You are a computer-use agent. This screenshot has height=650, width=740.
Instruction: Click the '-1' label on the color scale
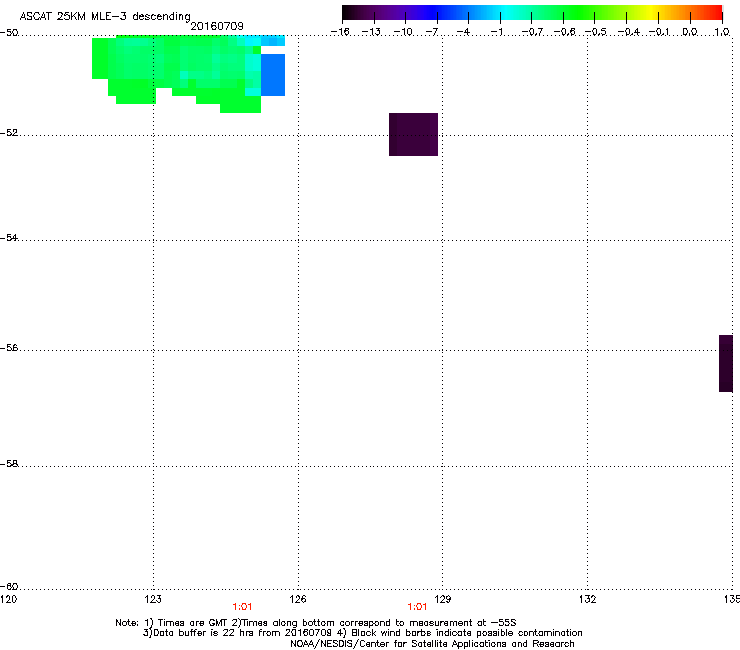pos(497,32)
